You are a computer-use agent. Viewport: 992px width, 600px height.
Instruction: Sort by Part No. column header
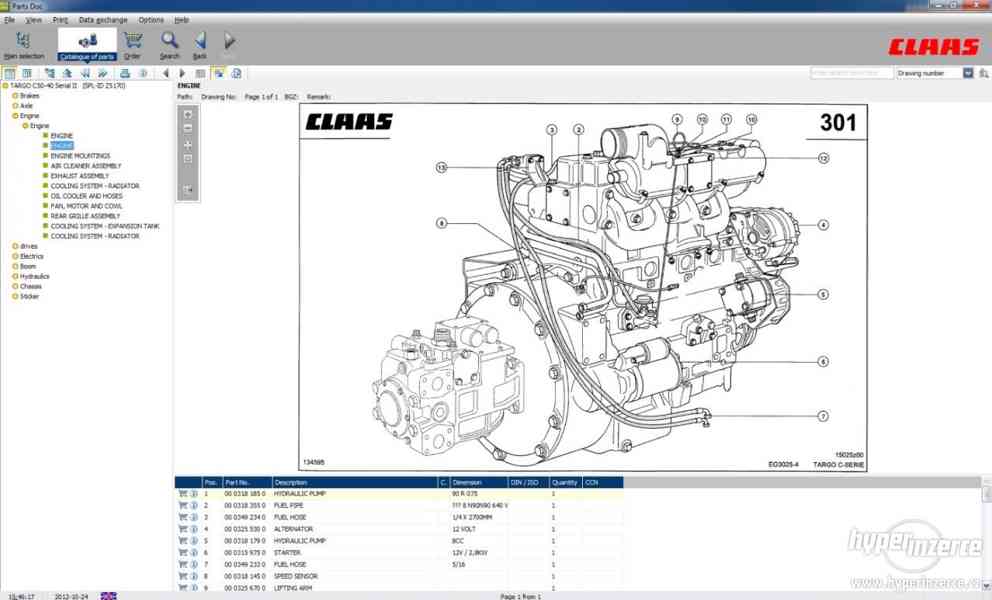pos(247,482)
